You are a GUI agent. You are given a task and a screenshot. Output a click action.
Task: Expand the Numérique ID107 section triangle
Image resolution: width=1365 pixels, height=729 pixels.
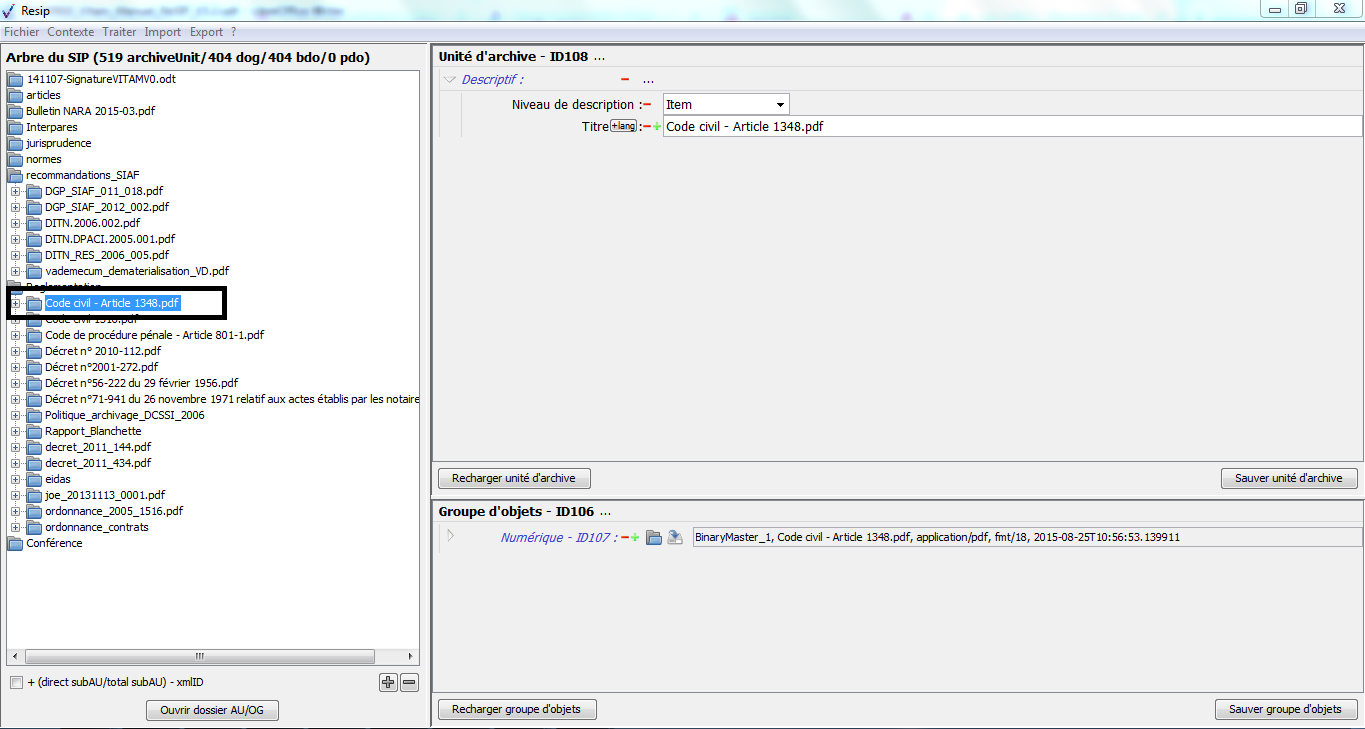pos(450,537)
